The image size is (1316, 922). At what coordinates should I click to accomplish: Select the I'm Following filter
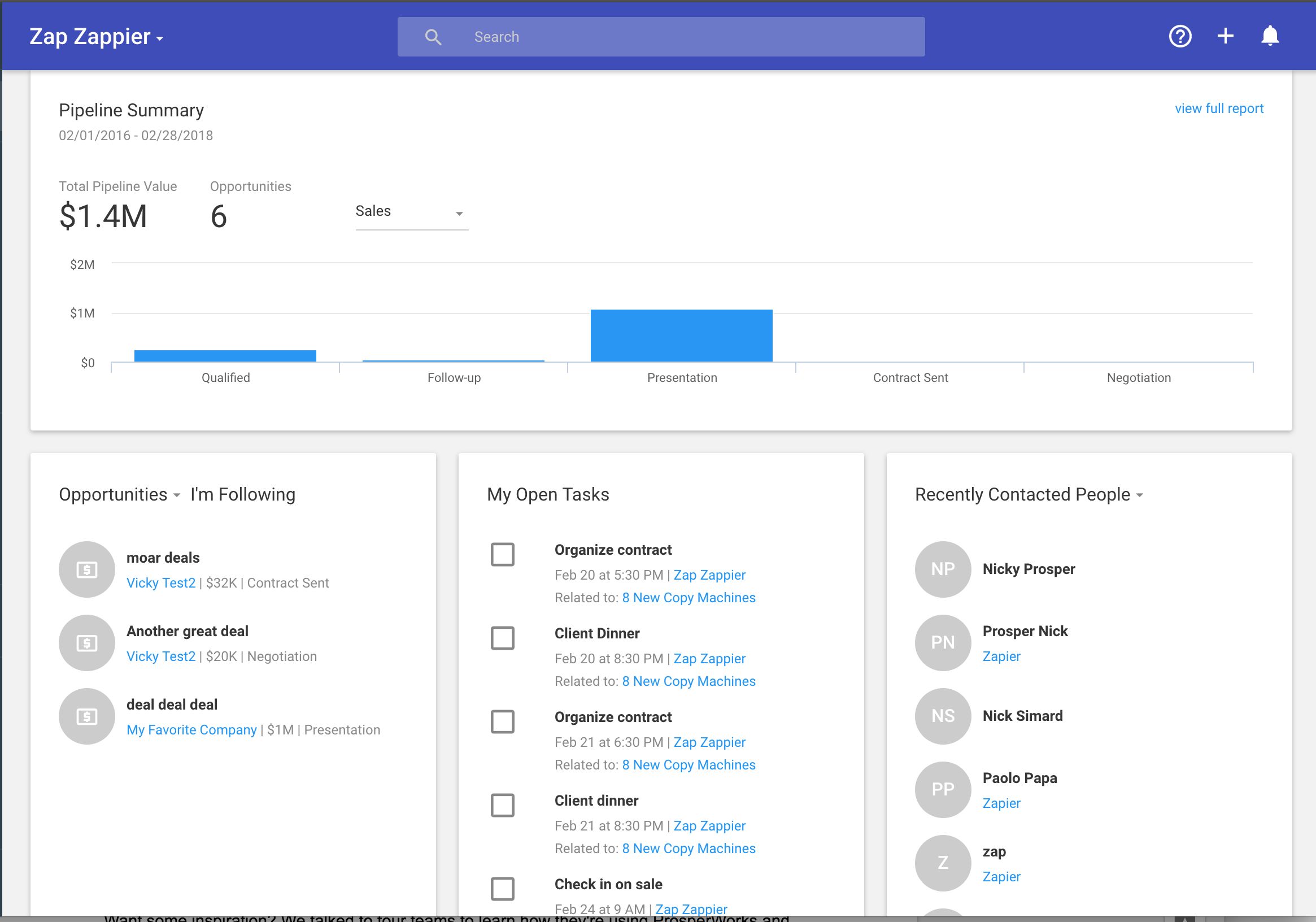242,495
